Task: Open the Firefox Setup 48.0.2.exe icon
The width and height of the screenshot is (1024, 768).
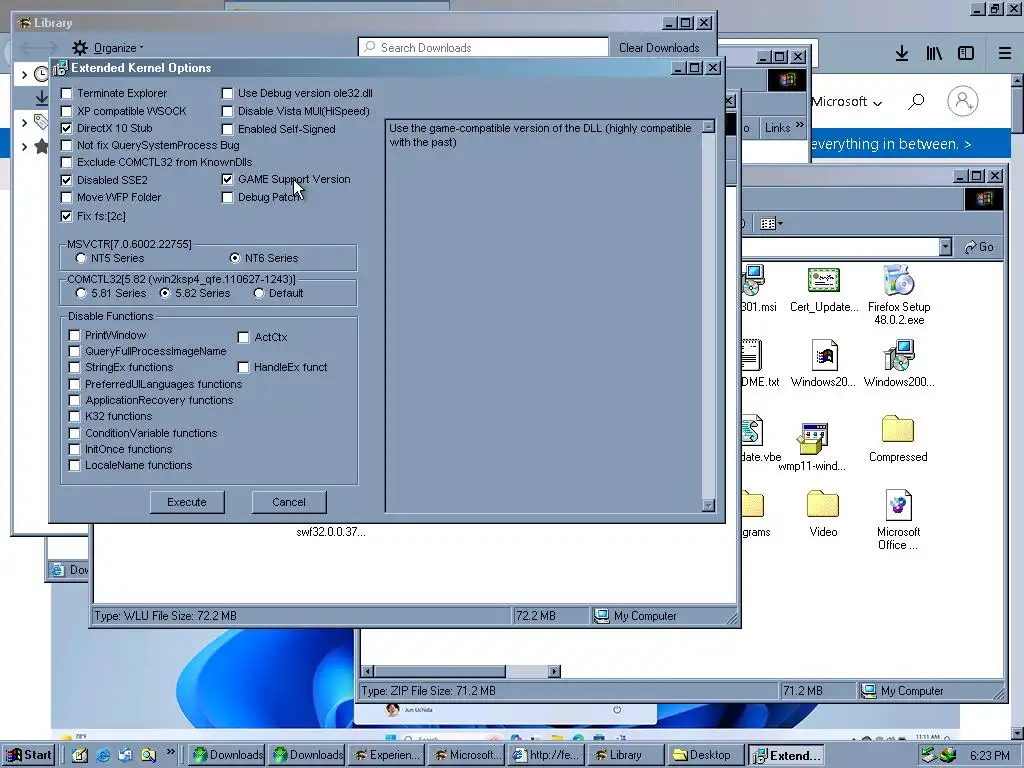Action: [899, 280]
